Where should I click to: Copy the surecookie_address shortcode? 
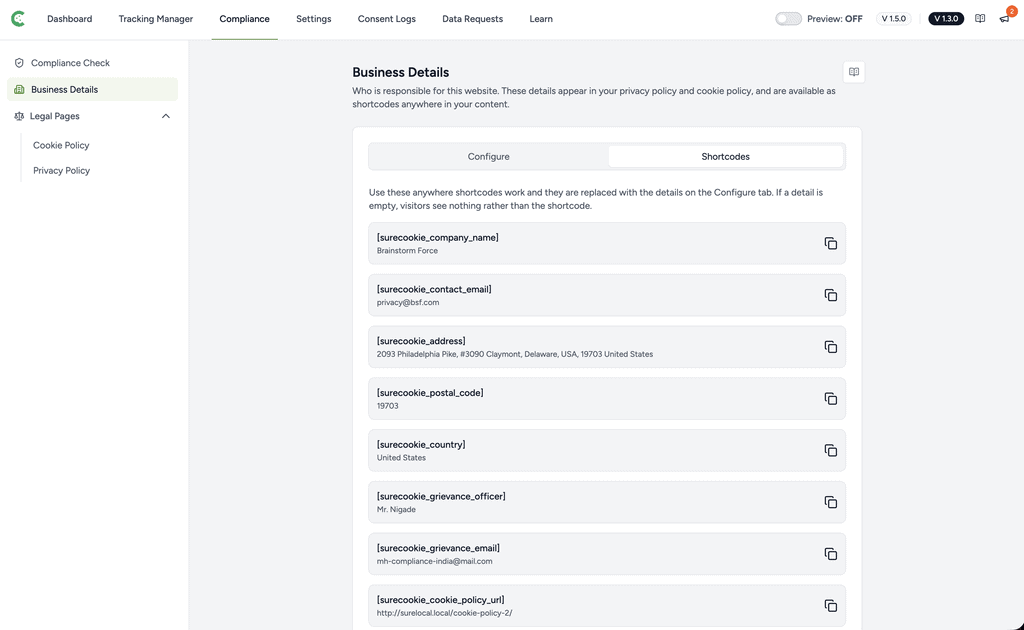pyautogui.click(x=830, y=347)
